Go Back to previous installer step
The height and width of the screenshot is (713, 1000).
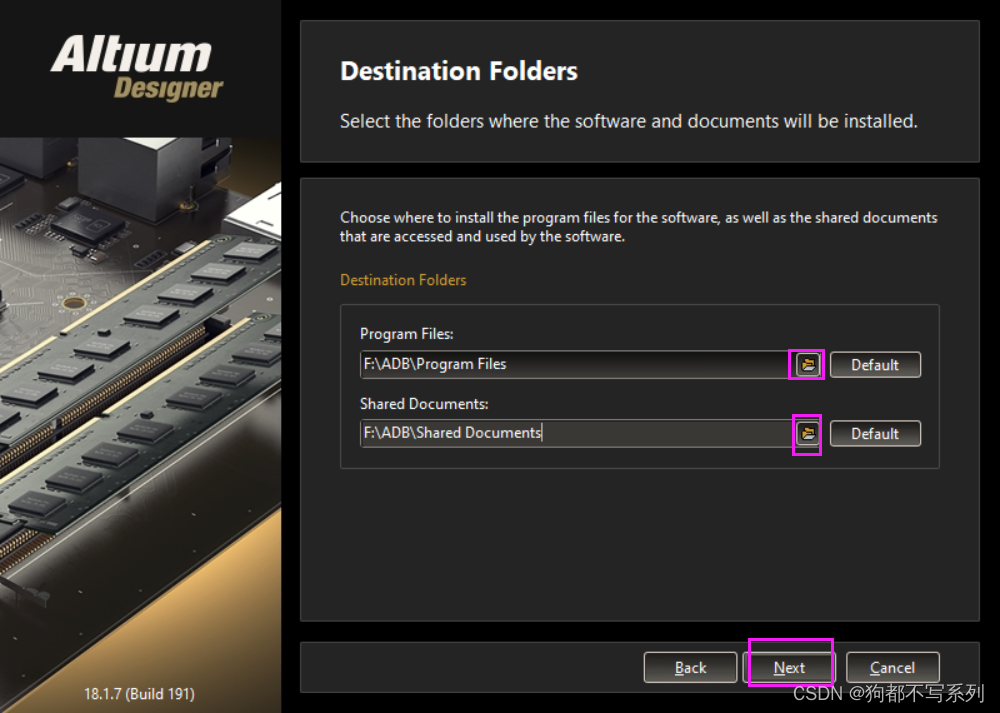tap(690, 668)
